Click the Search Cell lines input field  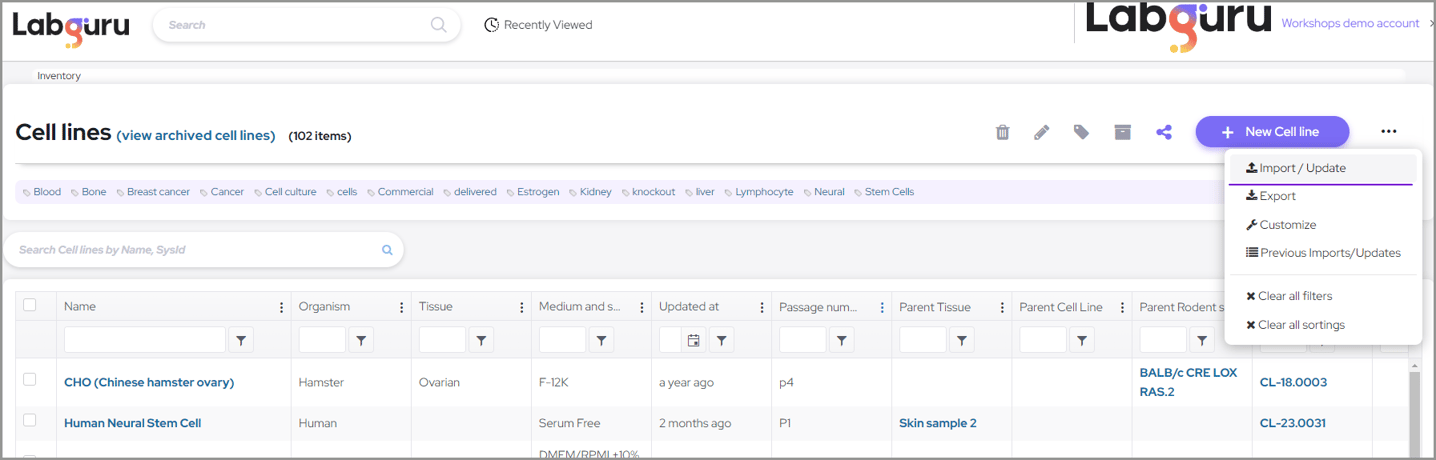[x=195, y=250]
